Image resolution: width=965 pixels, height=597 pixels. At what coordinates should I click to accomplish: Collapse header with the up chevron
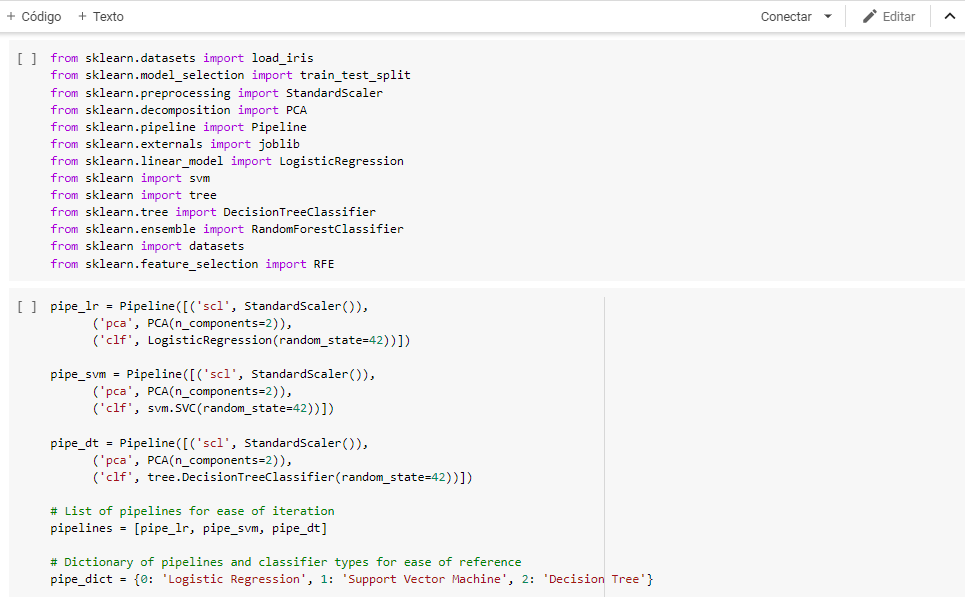coord(950,17)
